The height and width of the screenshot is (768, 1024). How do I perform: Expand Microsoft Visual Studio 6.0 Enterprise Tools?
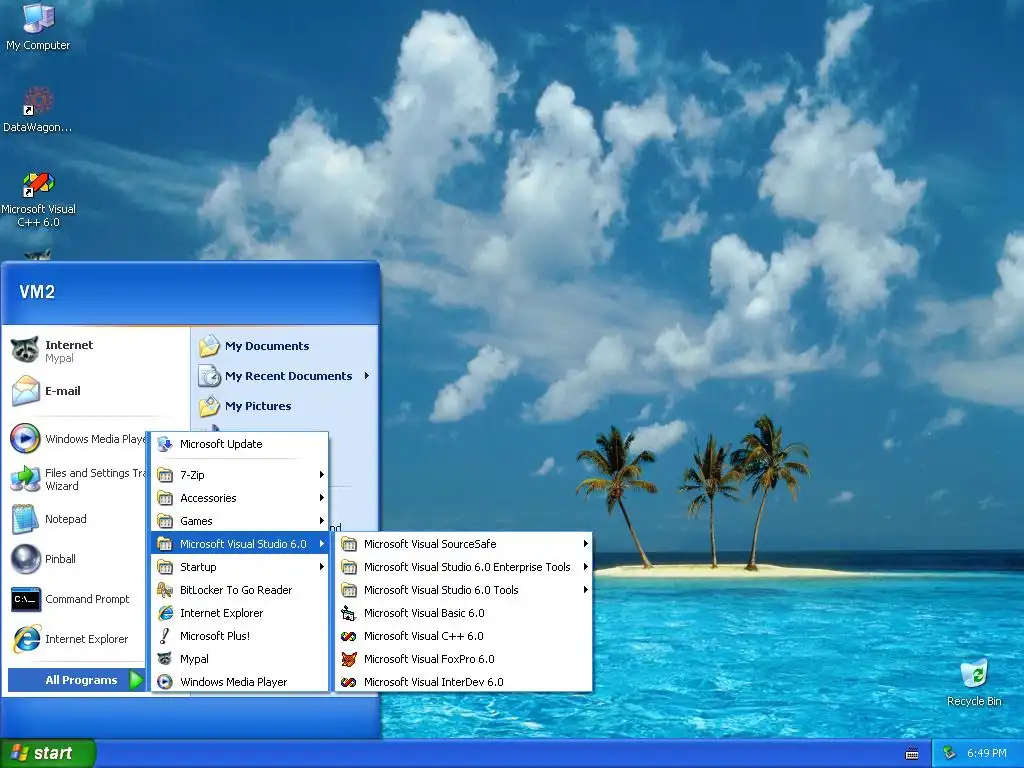[x=463, y=567]
